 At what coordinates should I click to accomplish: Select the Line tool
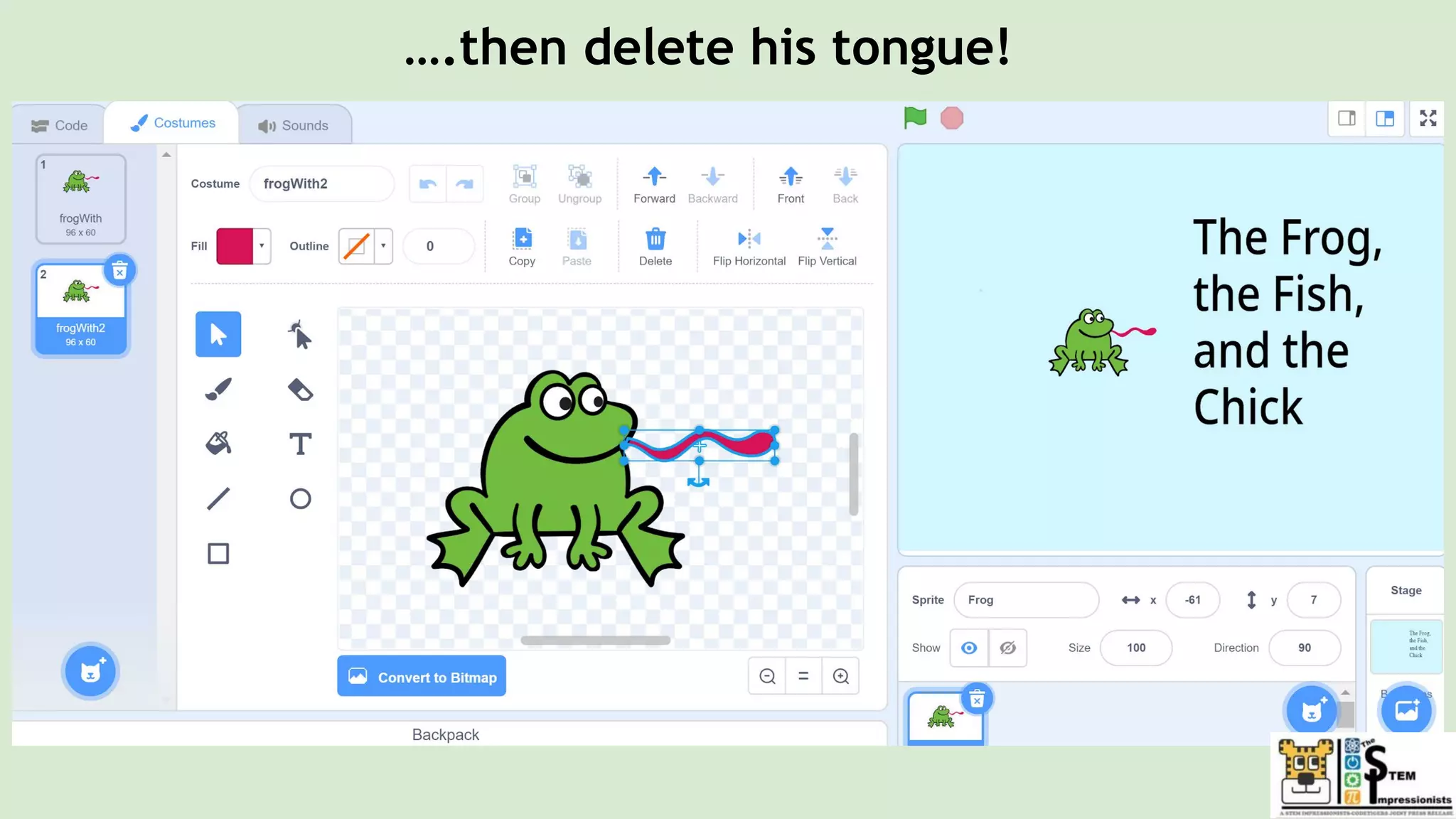point(218,498)
